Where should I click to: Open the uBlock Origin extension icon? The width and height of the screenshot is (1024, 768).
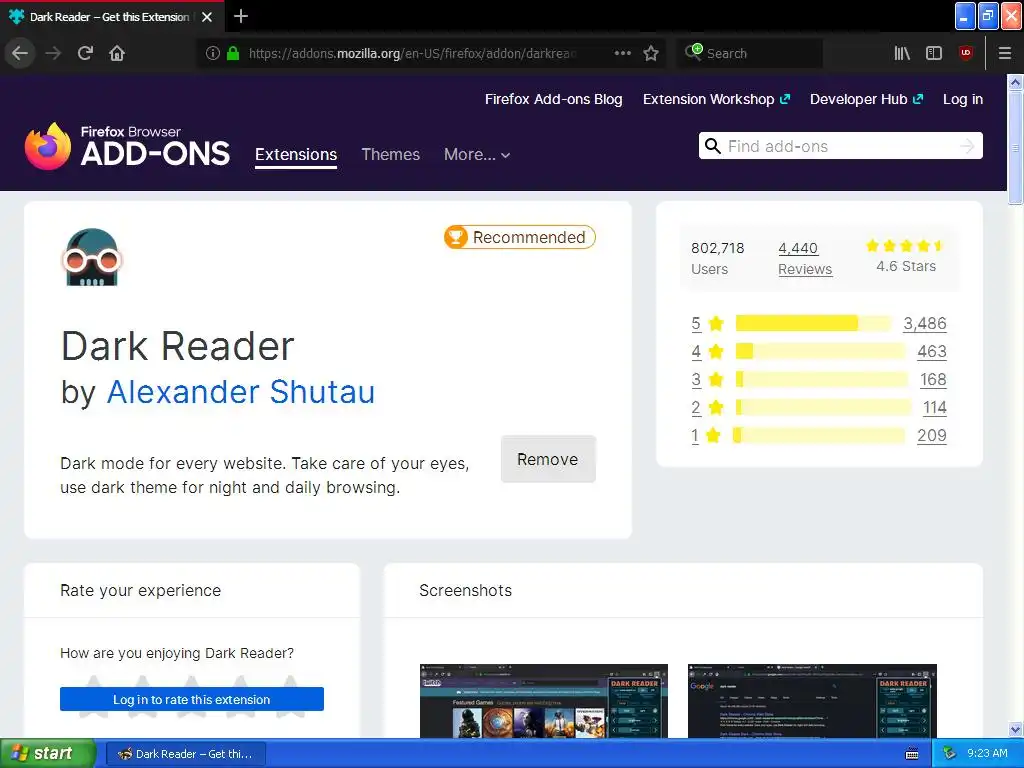pos(966,53)
